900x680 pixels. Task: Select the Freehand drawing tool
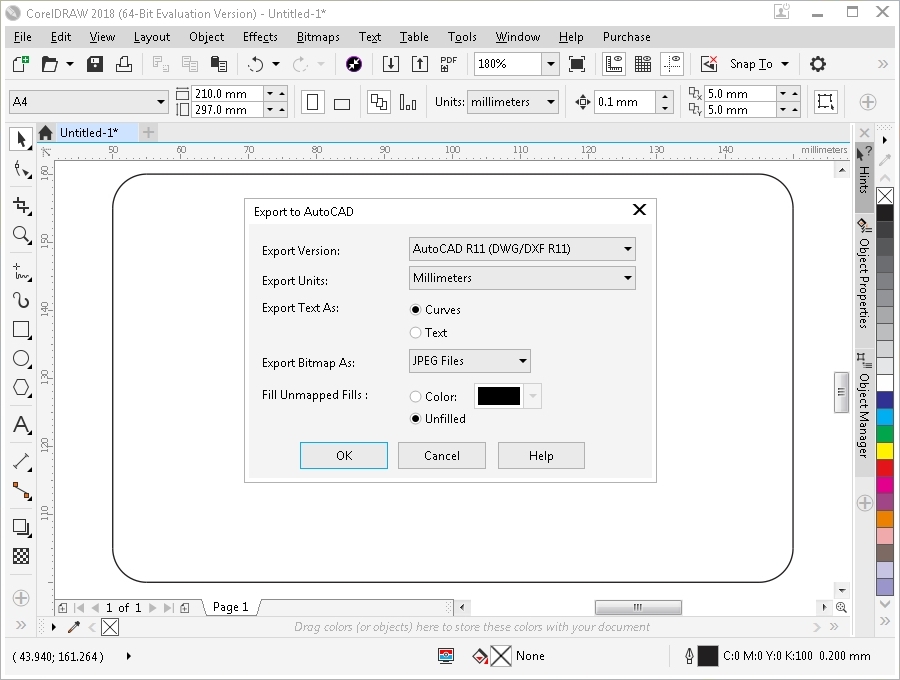coord(21,271)
